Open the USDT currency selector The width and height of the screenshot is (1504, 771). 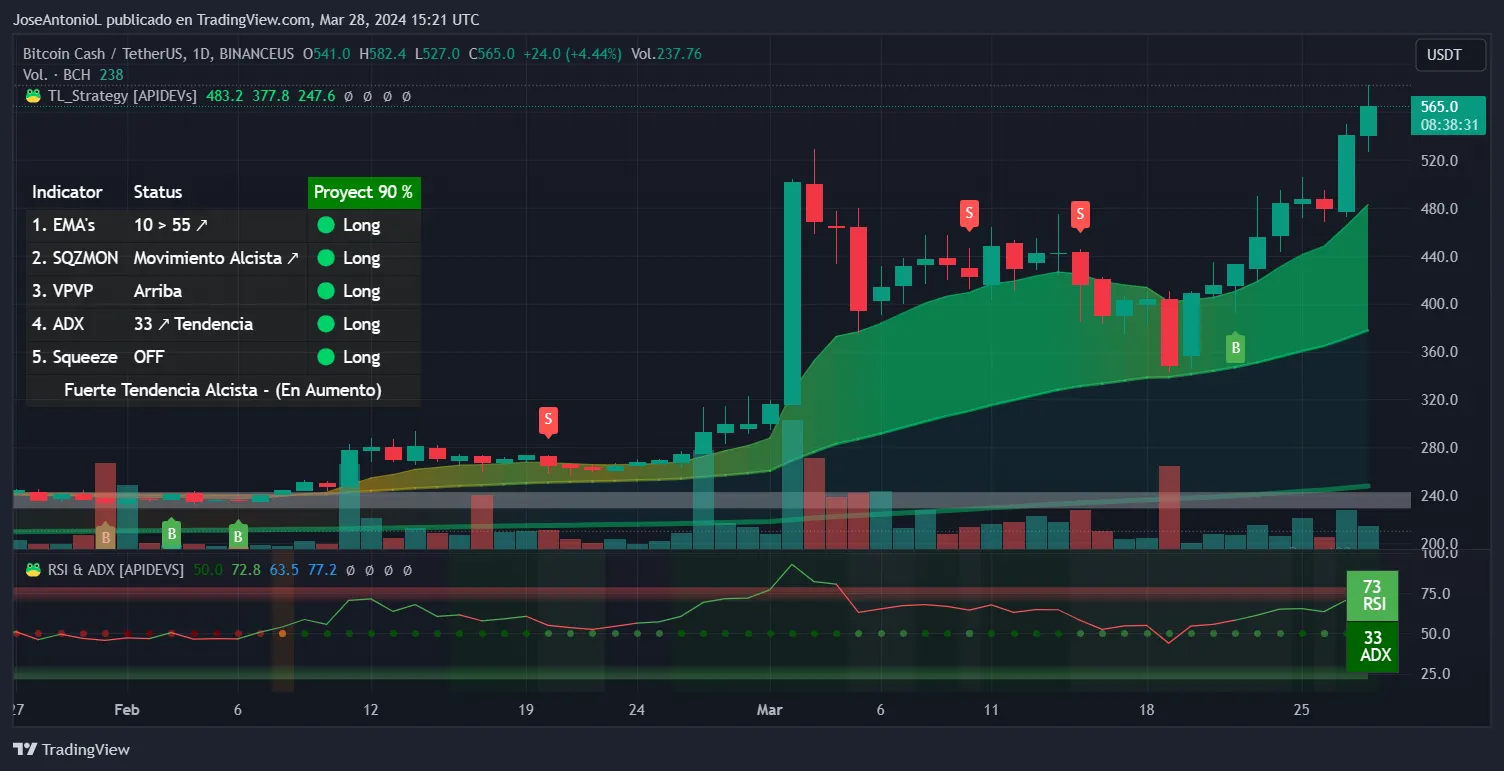pyautogui.click(x=1445, y=55)
